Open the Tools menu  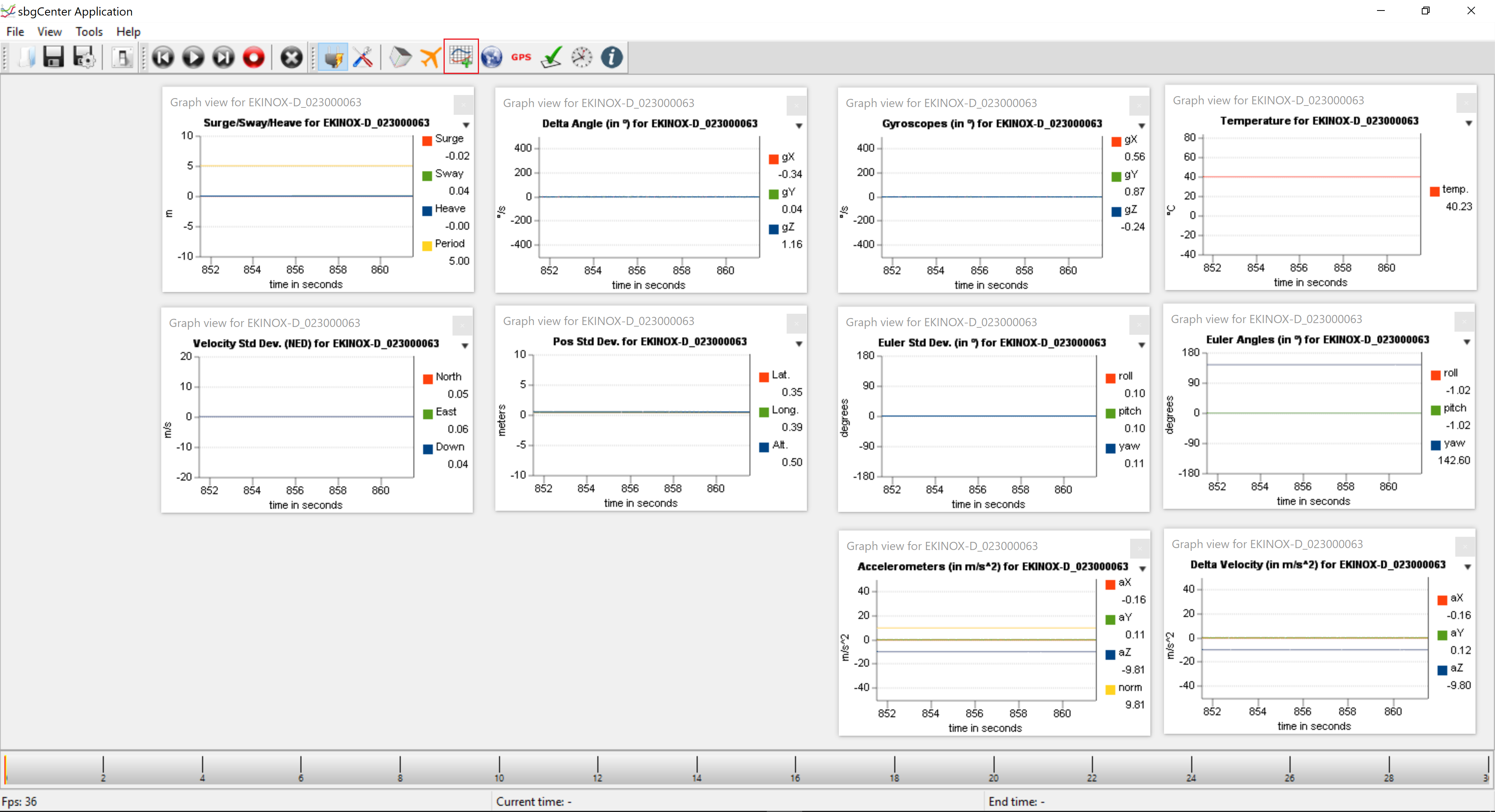coord(89,31)
